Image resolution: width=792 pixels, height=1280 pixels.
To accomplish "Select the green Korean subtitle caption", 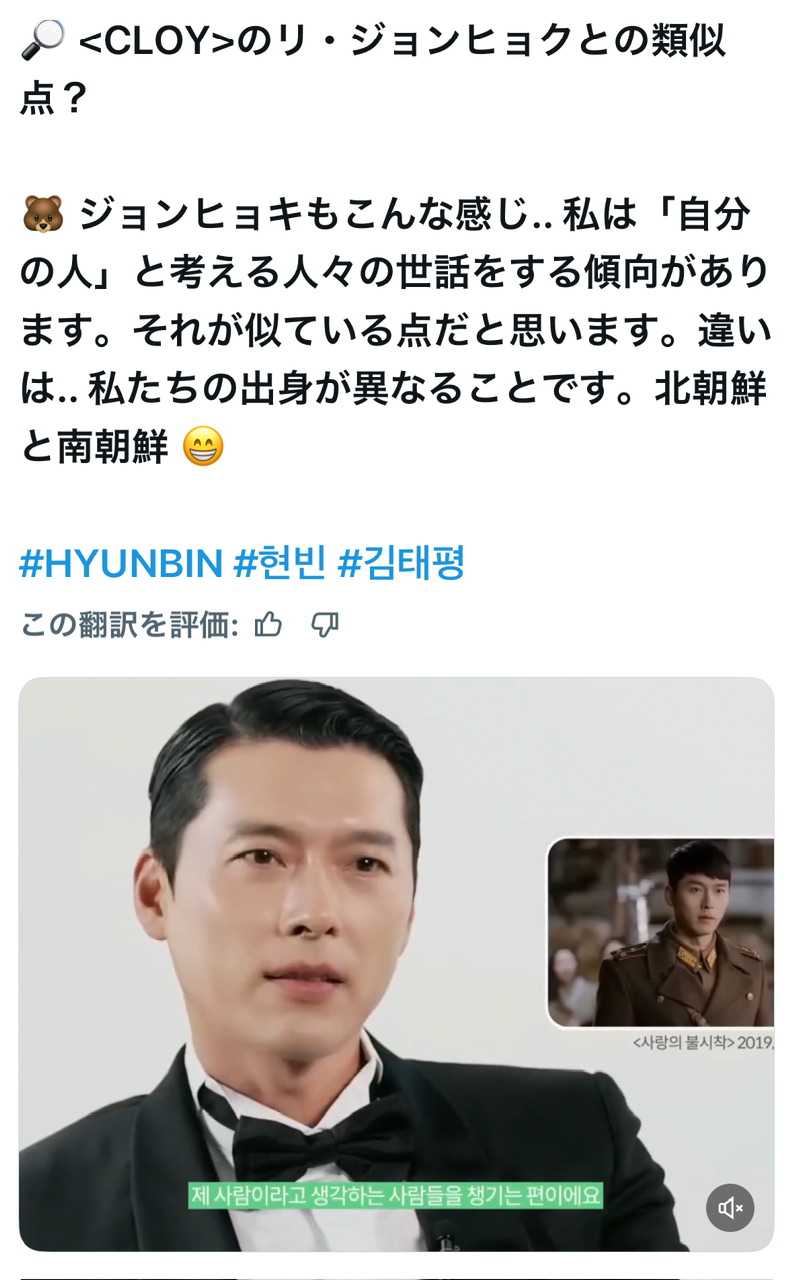I will (396, 1195).
